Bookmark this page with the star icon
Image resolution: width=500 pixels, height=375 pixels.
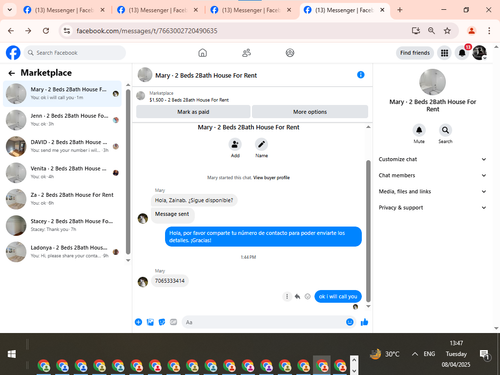pos(447,31)
